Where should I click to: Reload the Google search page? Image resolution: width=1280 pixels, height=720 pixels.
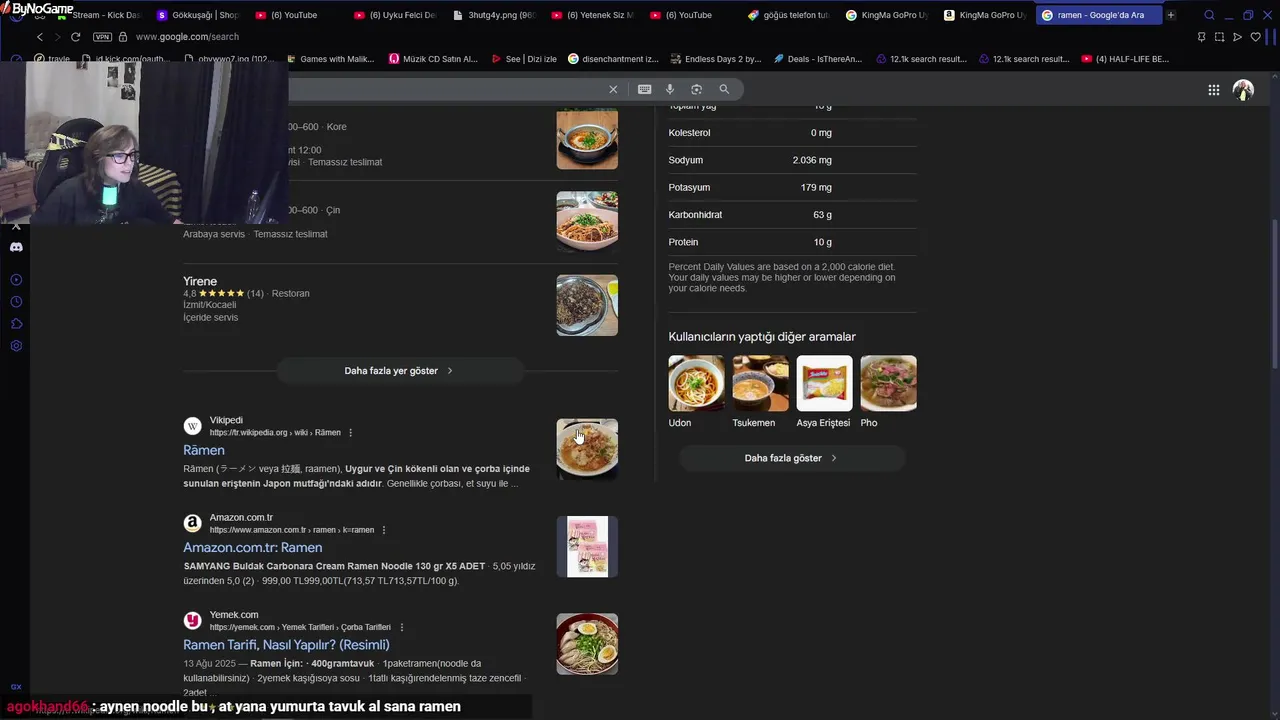(x=75, y=37)
